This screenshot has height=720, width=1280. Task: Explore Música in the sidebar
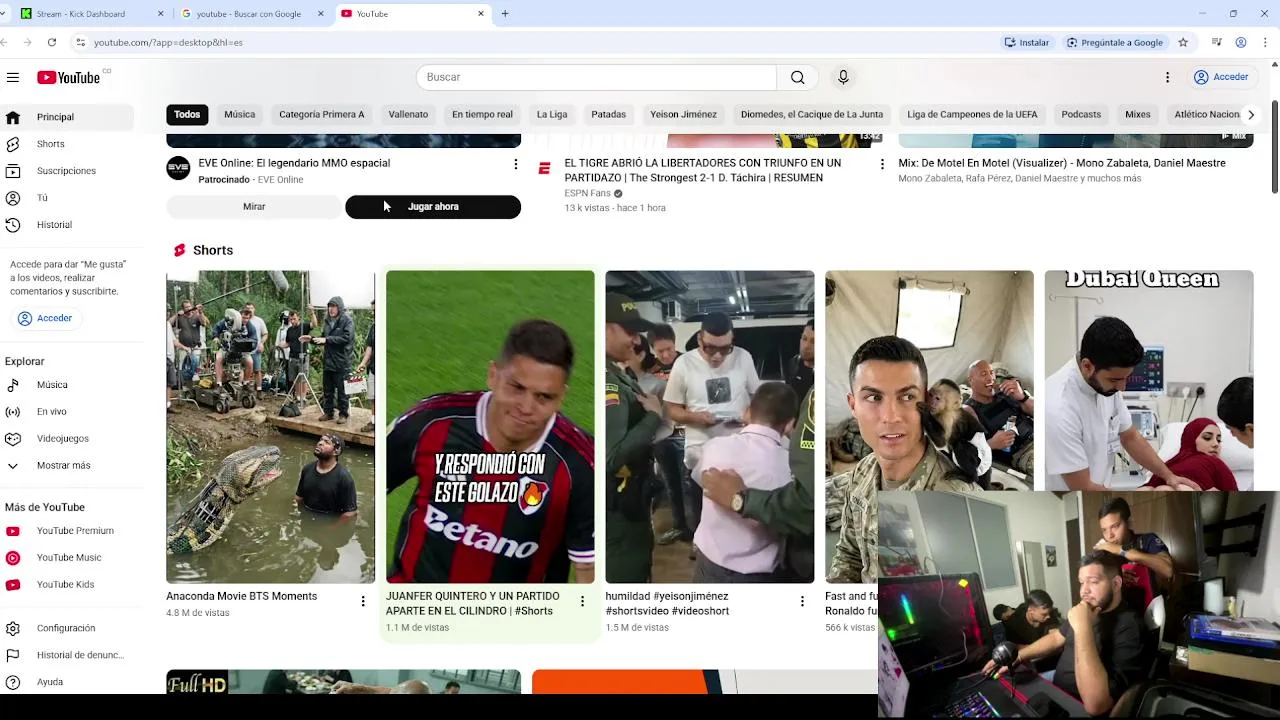(67, 385)
